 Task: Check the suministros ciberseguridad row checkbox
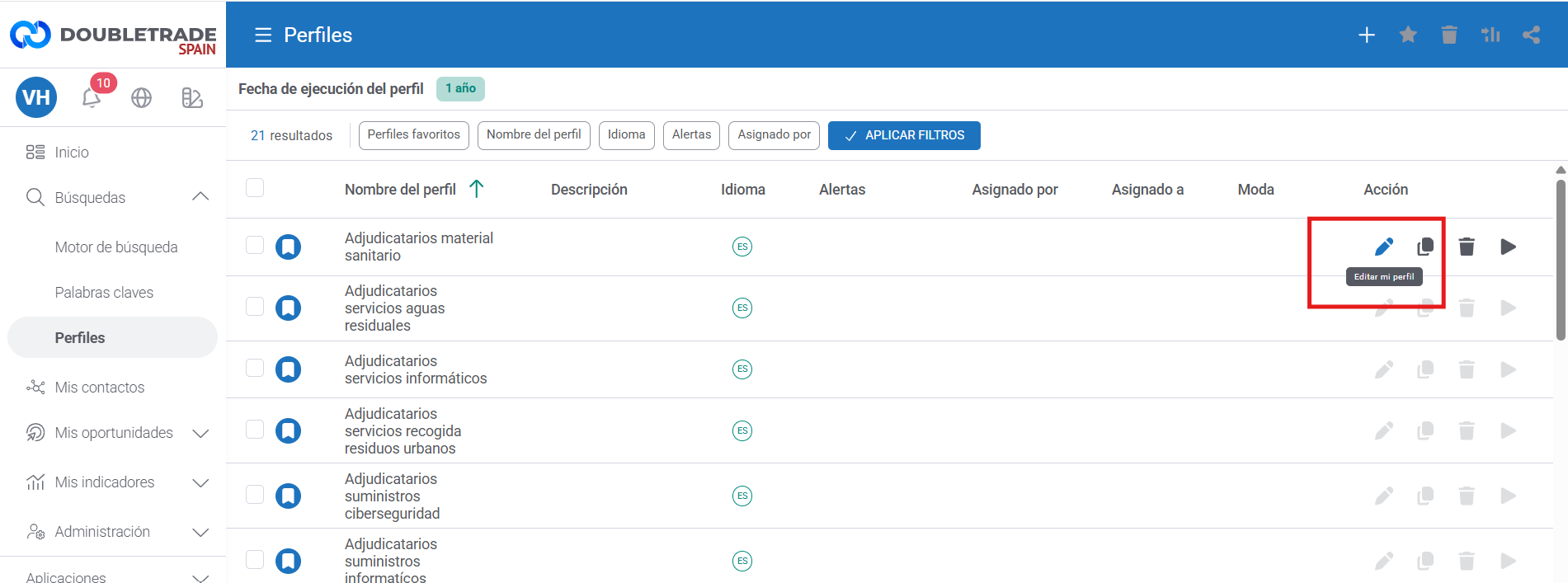(255, 494)
